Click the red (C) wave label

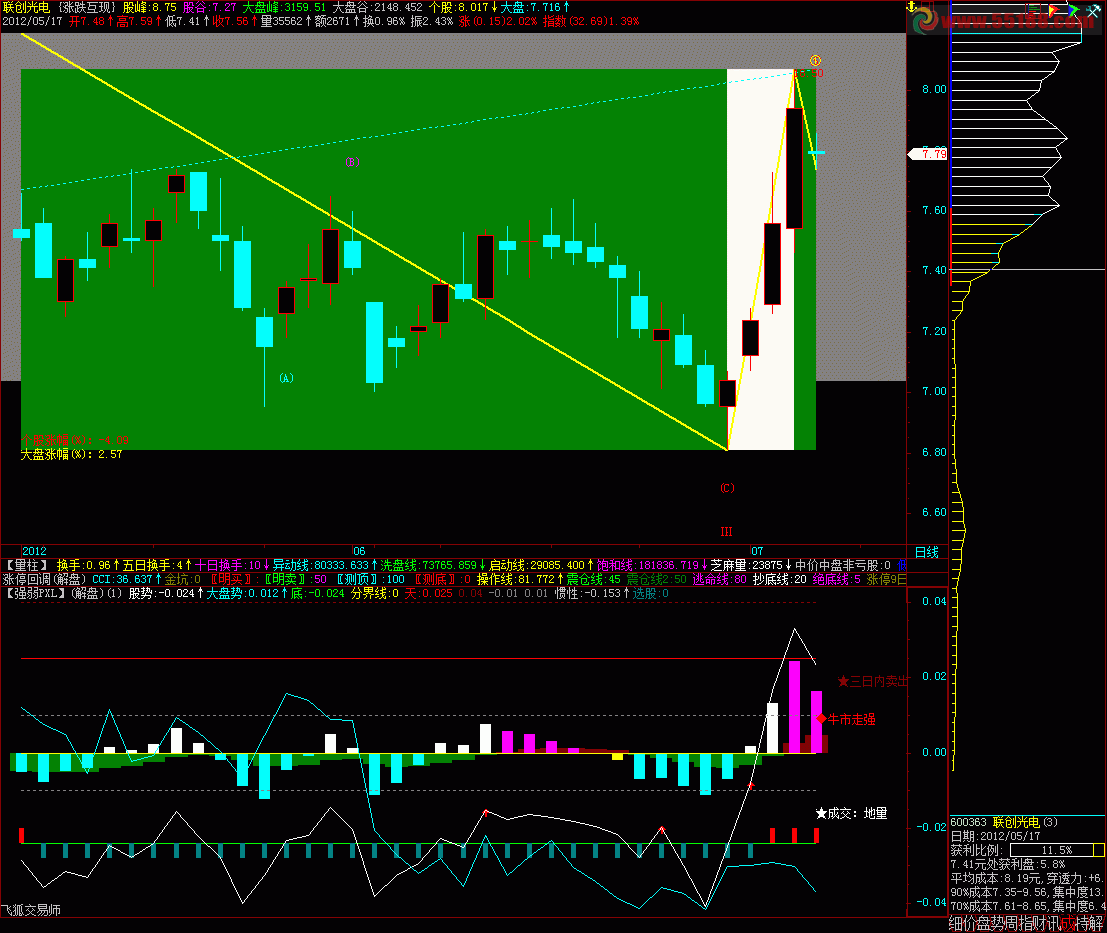tap(727, 488)
